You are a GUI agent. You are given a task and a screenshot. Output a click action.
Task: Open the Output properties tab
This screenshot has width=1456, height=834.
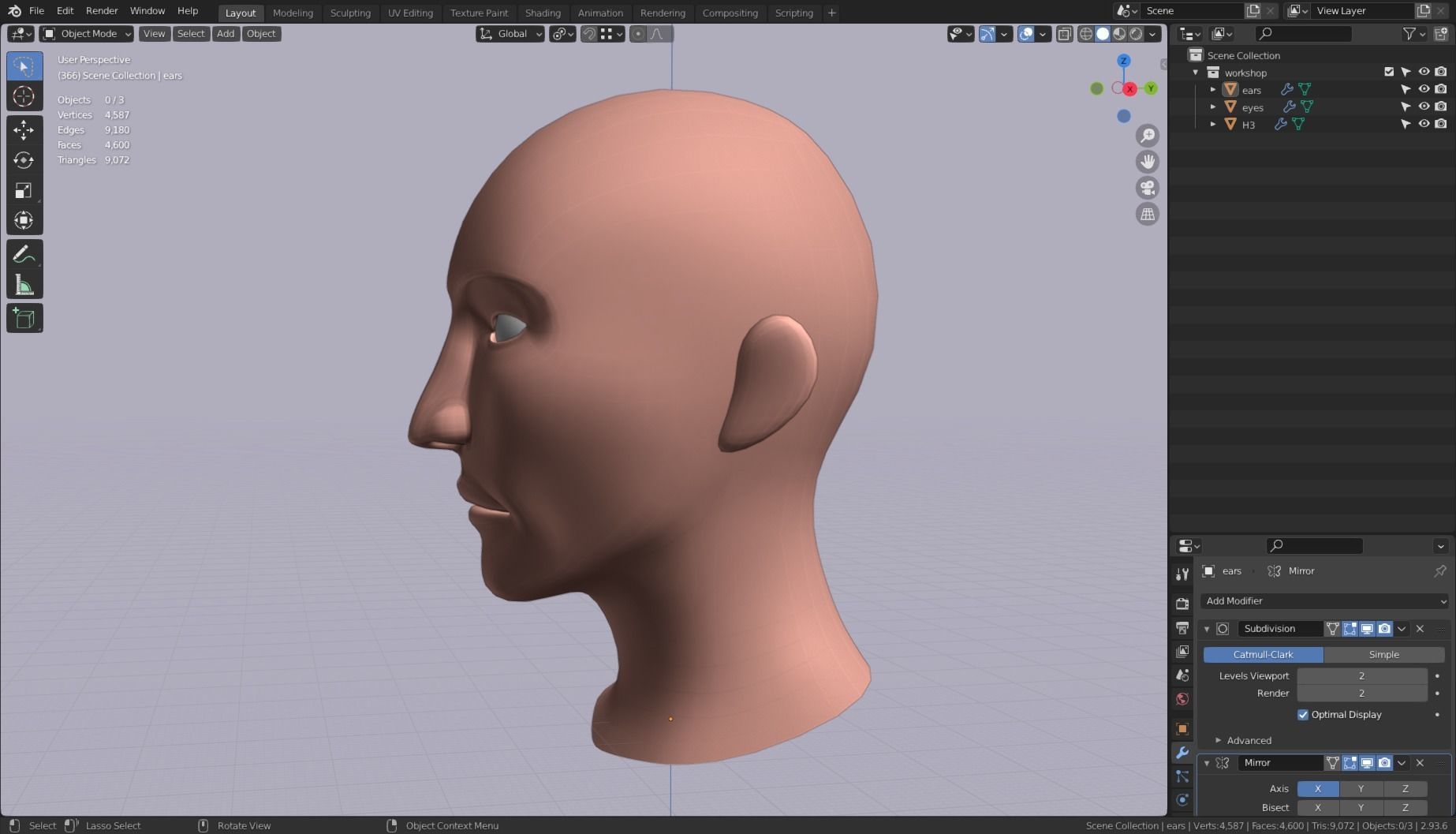(x=1182, y=628)
